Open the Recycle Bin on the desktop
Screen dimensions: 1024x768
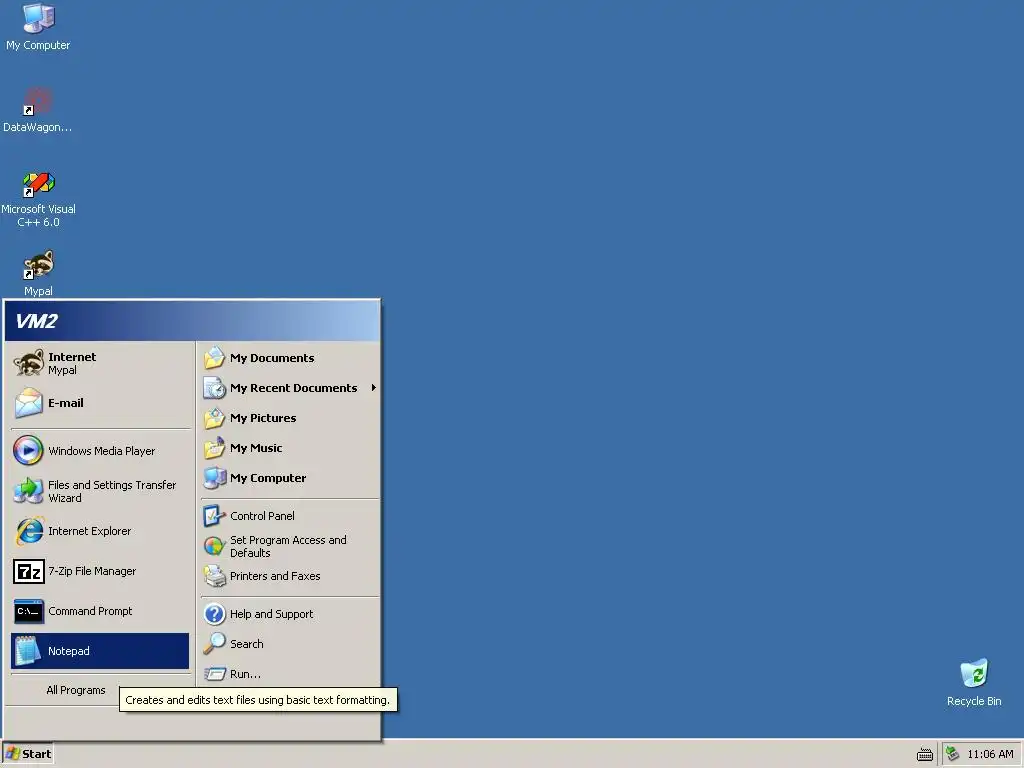[x=974, y=682]
